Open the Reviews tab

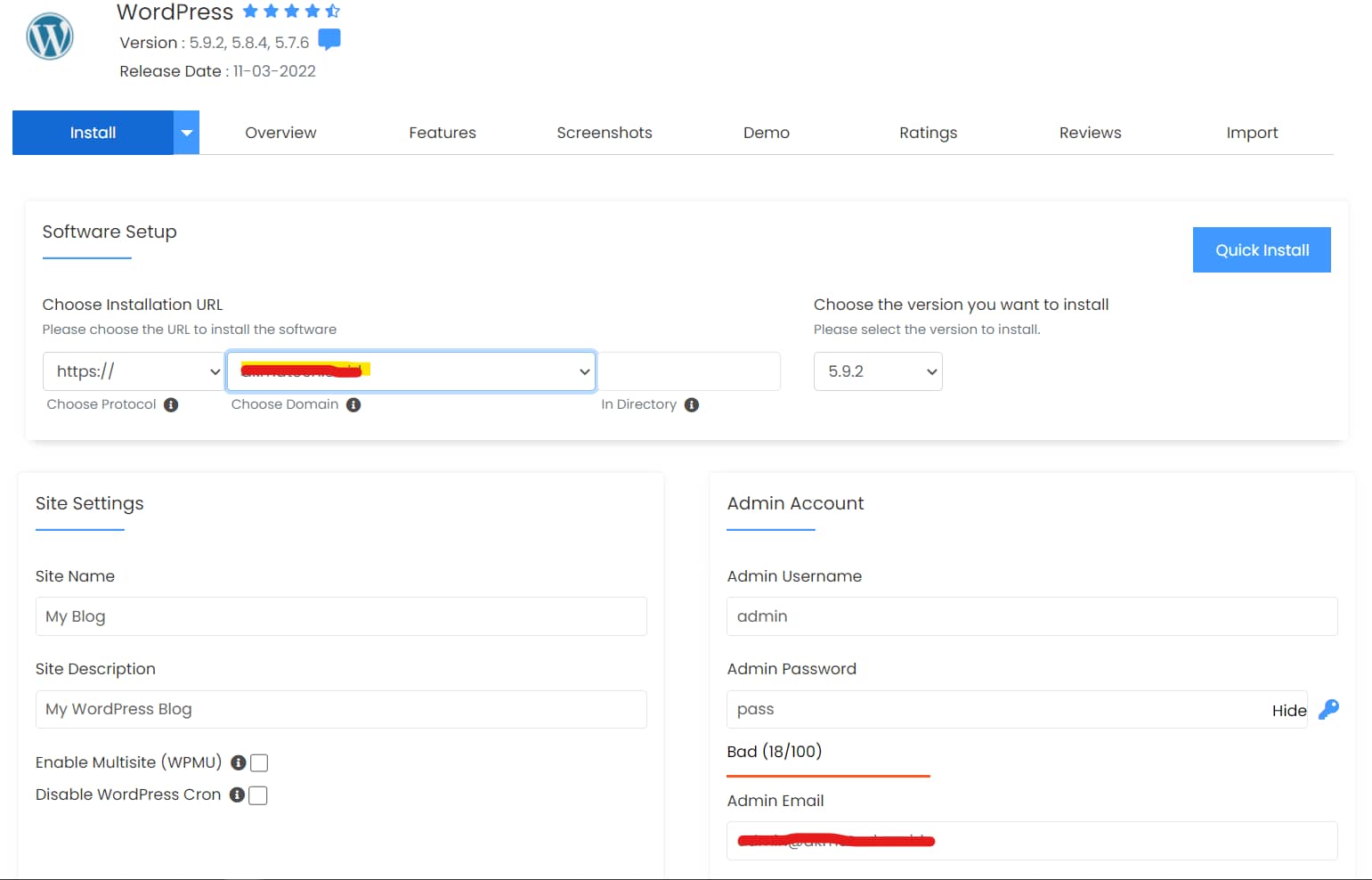1091,133
